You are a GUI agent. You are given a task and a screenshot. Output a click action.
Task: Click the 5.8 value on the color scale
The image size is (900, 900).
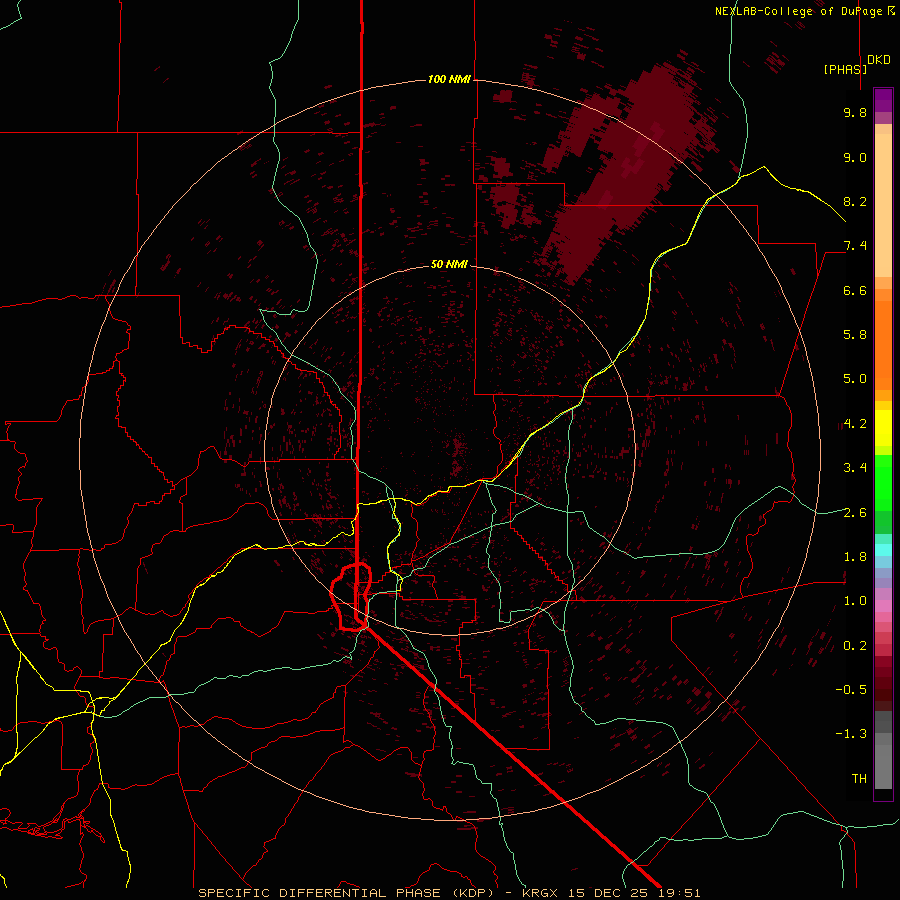(x=855, y=335)
